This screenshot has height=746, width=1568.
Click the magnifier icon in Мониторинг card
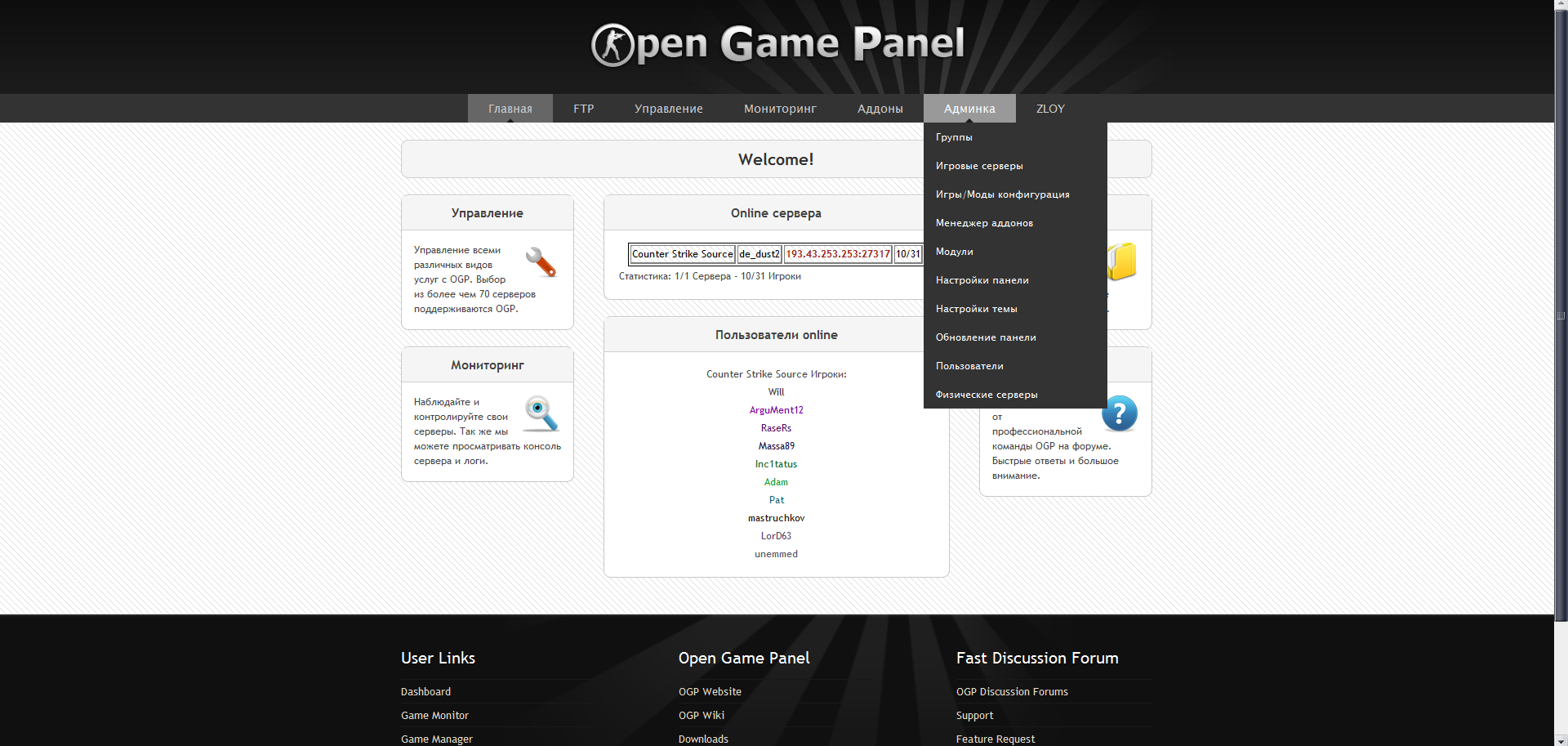point(541,414)
